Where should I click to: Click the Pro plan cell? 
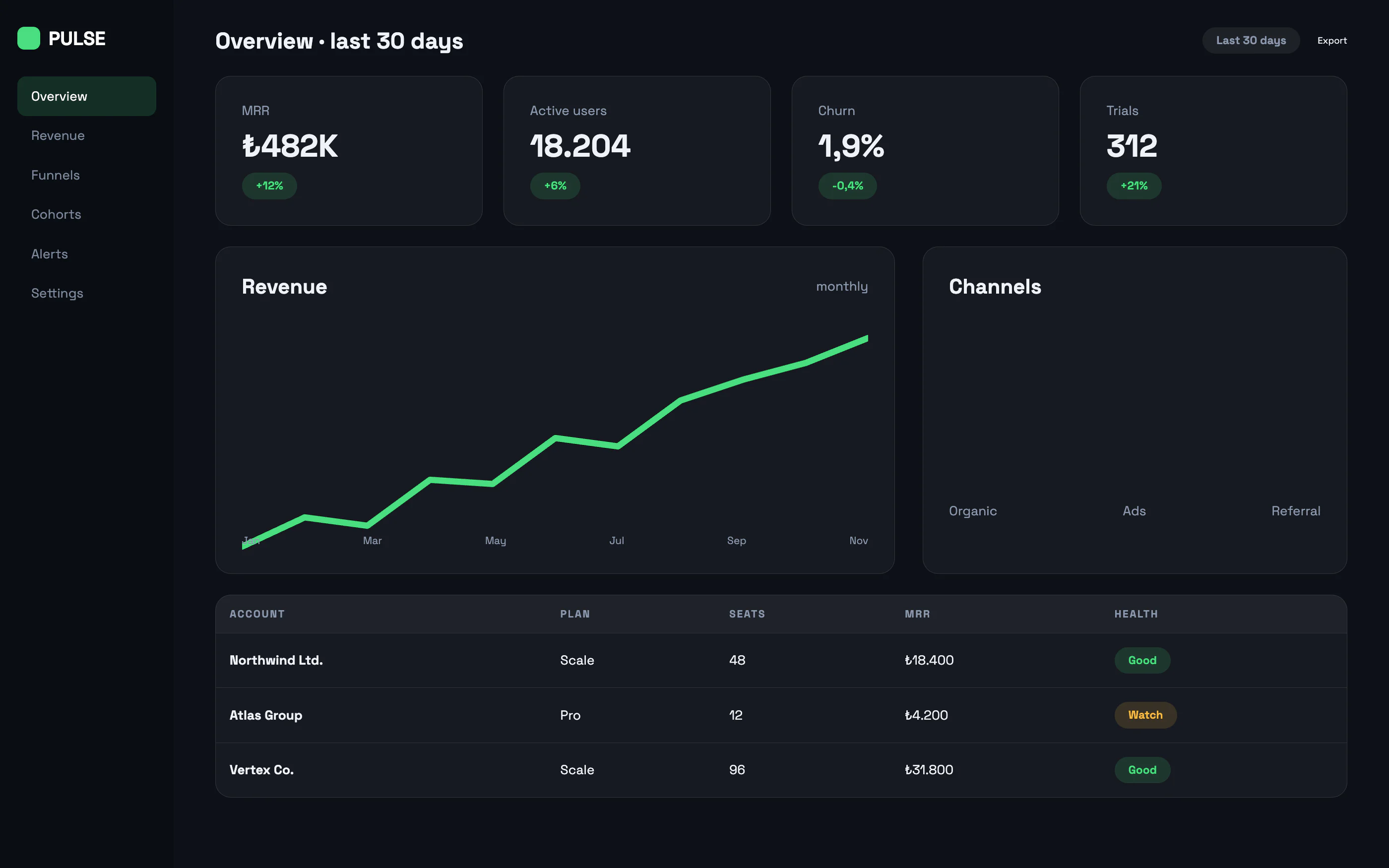[x=570, y=715]
